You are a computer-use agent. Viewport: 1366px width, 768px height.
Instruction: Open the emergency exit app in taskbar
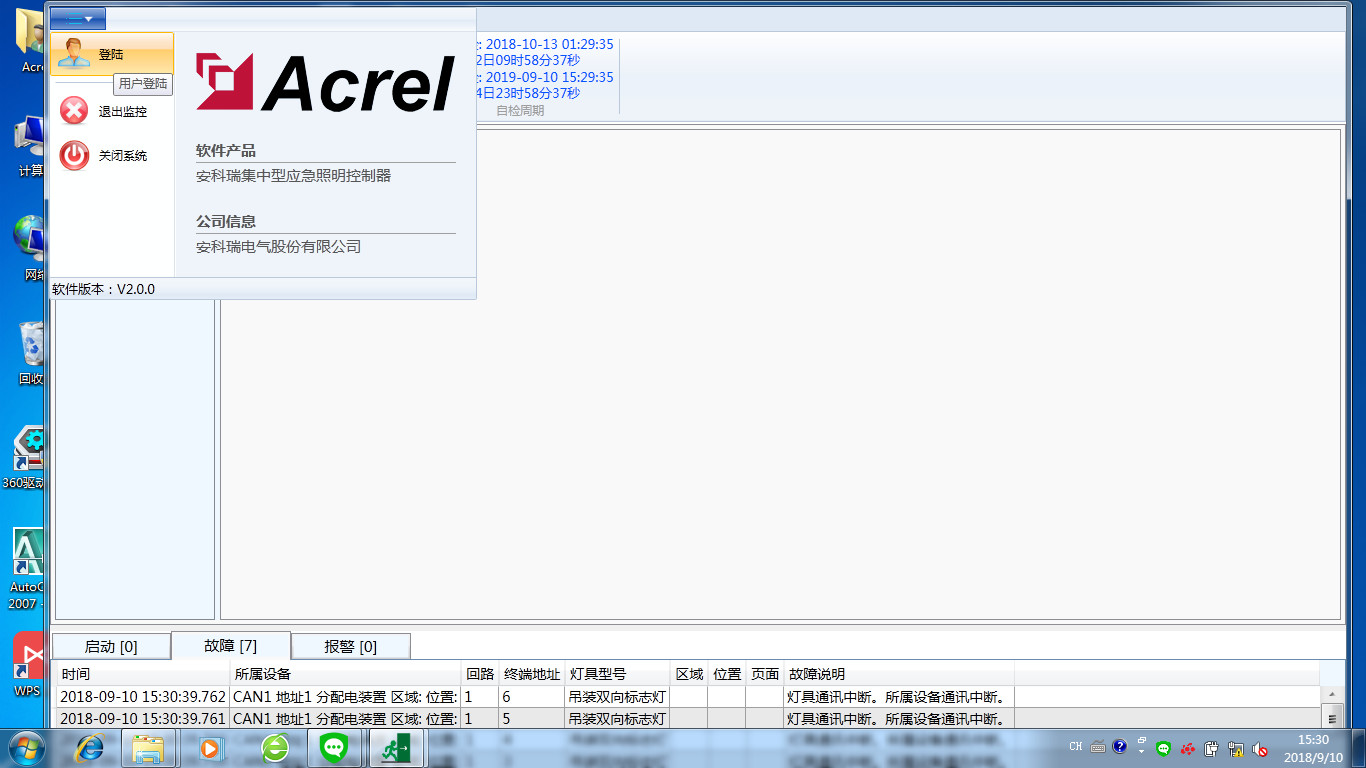point(397,747)
